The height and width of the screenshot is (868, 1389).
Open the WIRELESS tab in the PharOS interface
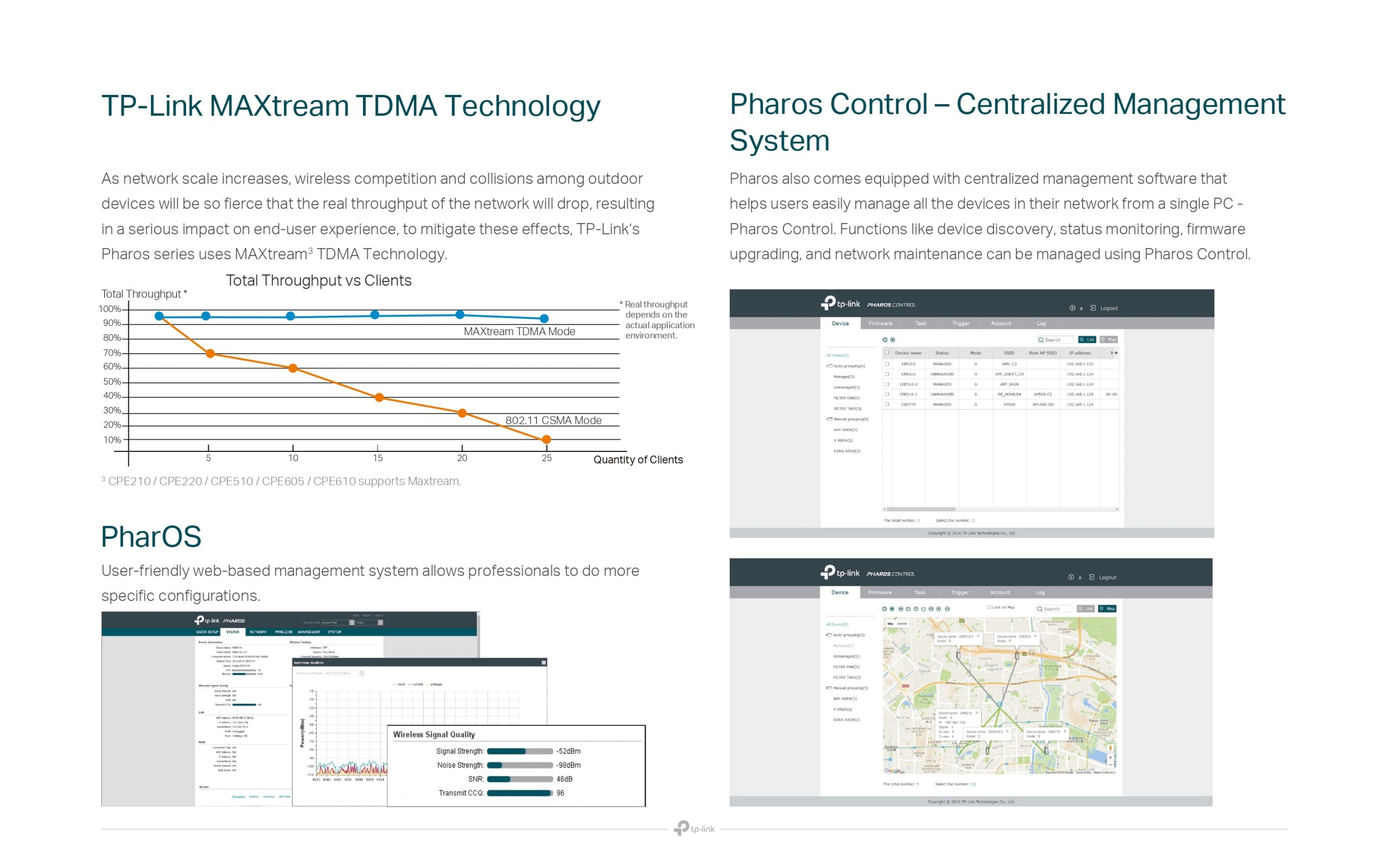point(284,633)
